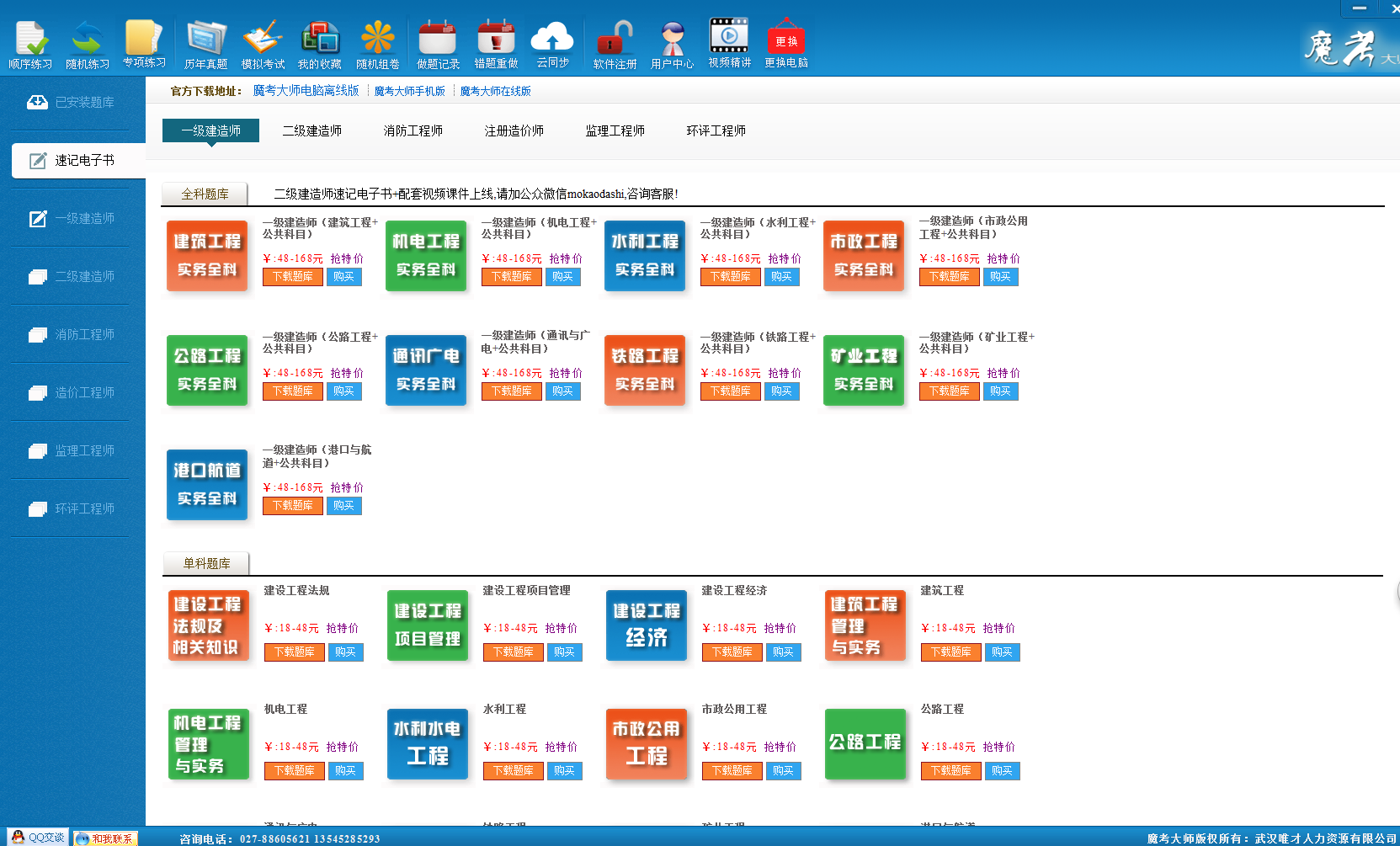Viewport: 1400px width, 846px height.
Task: Open 顺序练习 sequential practice icon
Action: pos(30,45)
